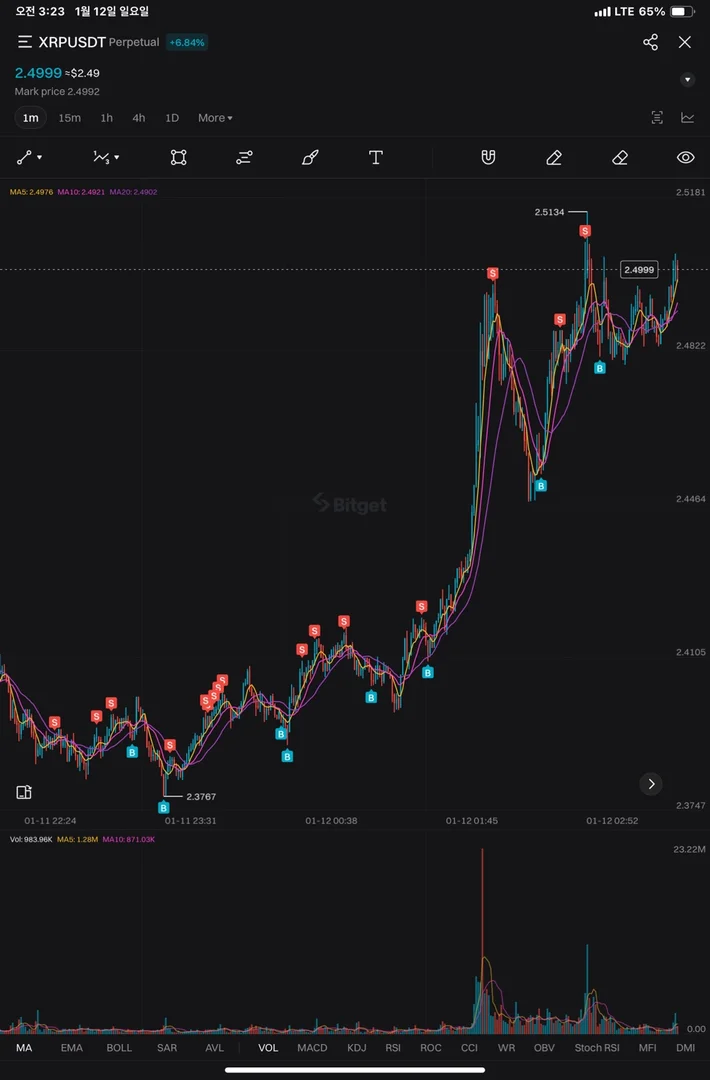
Task: Toggle magnet snap mode
Action: tap(488, 157)
